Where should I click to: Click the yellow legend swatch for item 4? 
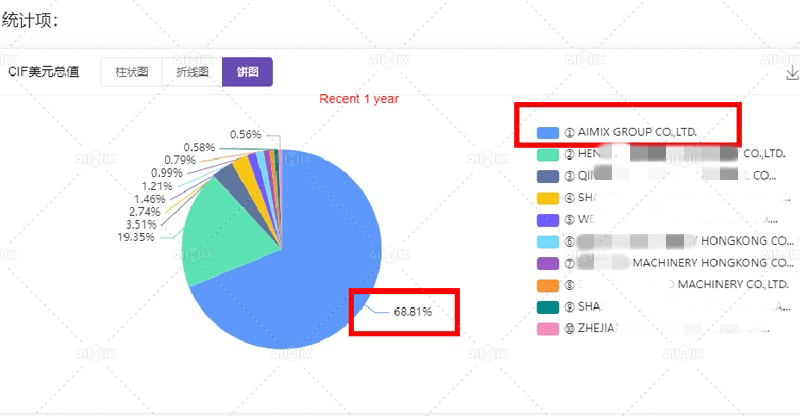[547, 198]
